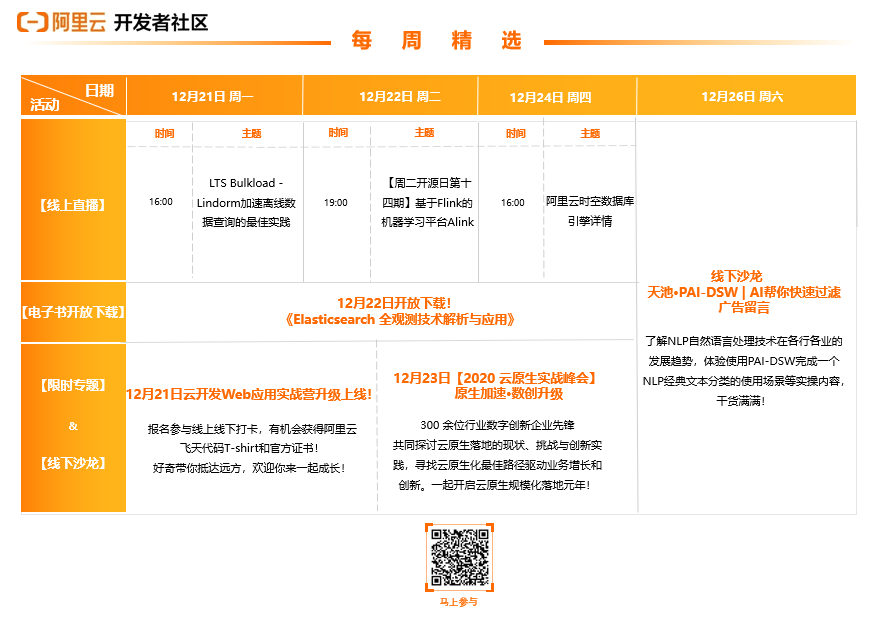This screenshot has height=625, width=870.
Task: Click the 16:00 time under 12月21日
Action: click(x=161, y=202)
